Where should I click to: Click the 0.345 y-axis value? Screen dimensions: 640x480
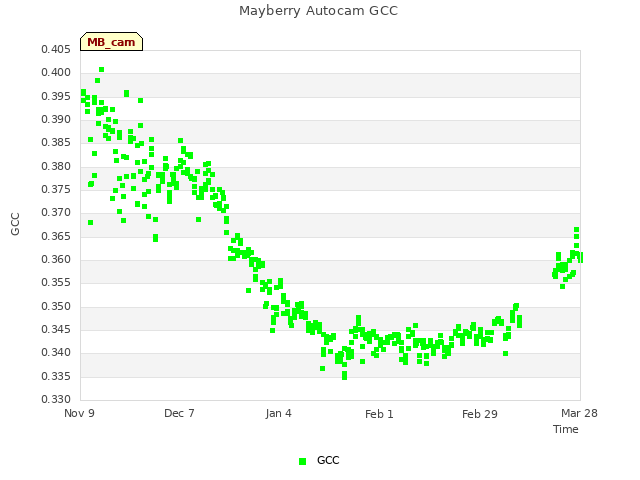click(x=56, y=329)
